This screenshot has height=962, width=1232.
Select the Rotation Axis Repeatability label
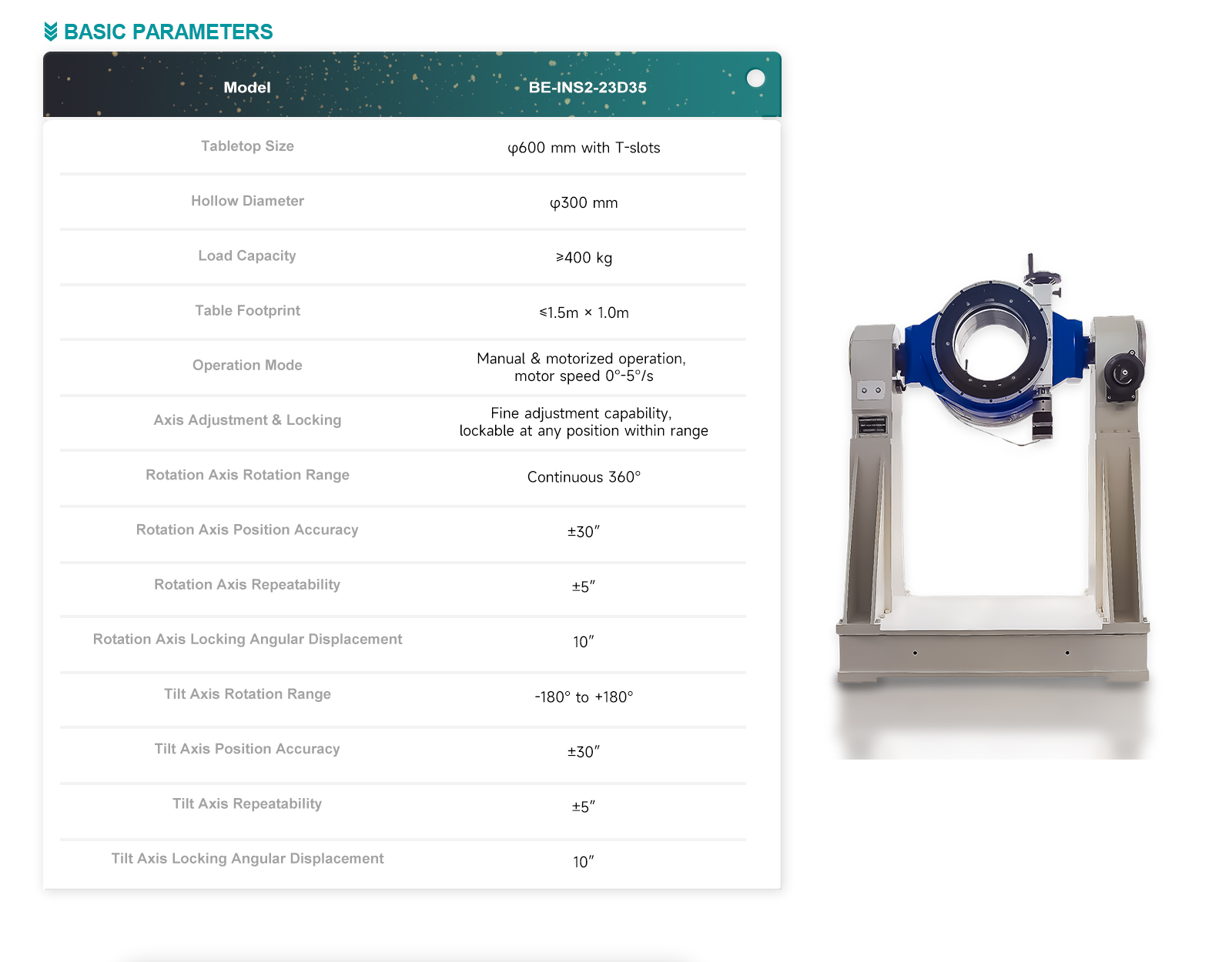pos(247,585)
